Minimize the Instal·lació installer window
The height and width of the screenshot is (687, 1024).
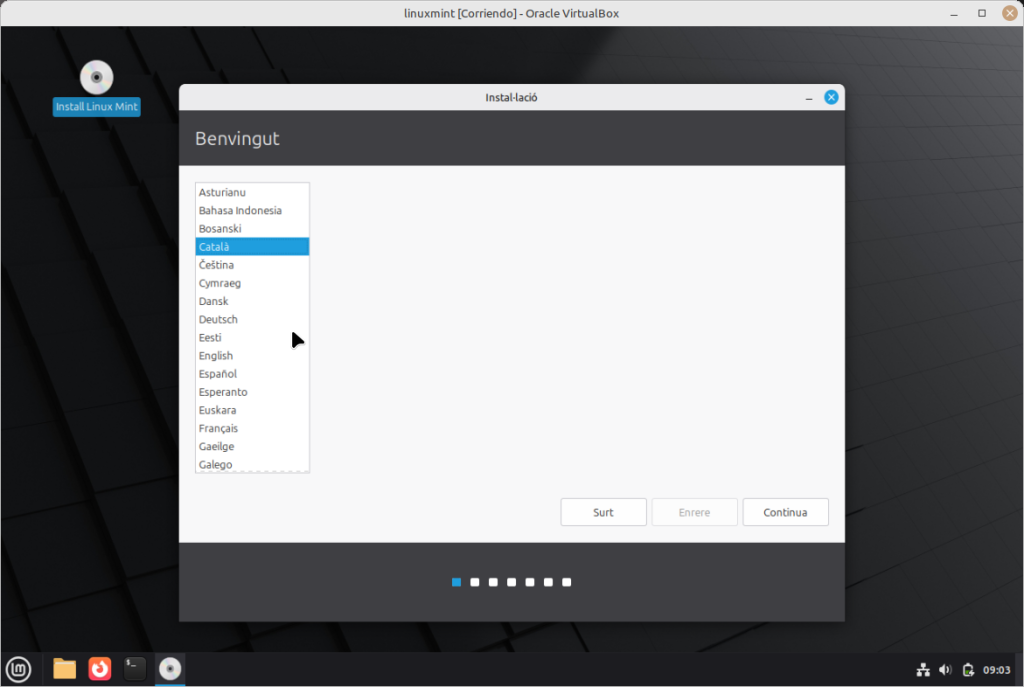pyautogui.click(x=808, y=97)
